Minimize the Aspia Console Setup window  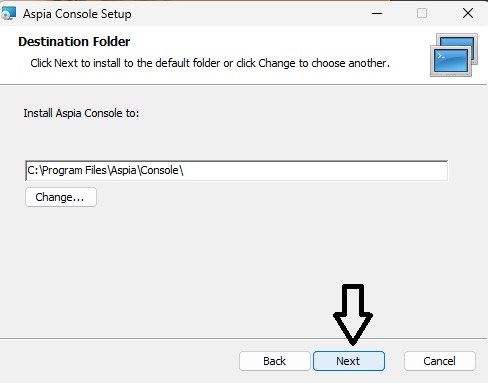click(x=377, y=14)
